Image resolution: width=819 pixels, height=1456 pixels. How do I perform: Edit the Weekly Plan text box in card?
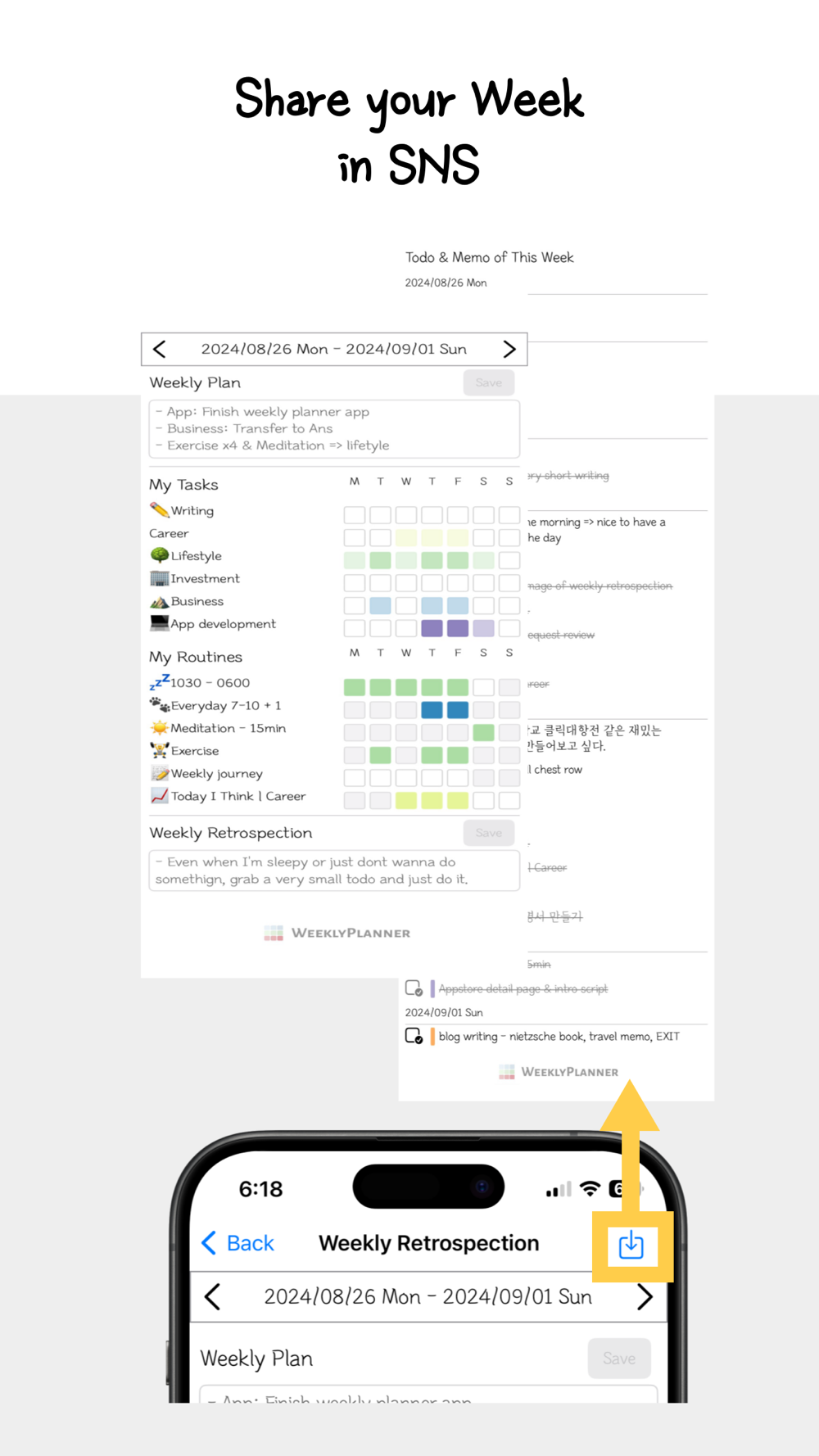(x=334, y=429)
